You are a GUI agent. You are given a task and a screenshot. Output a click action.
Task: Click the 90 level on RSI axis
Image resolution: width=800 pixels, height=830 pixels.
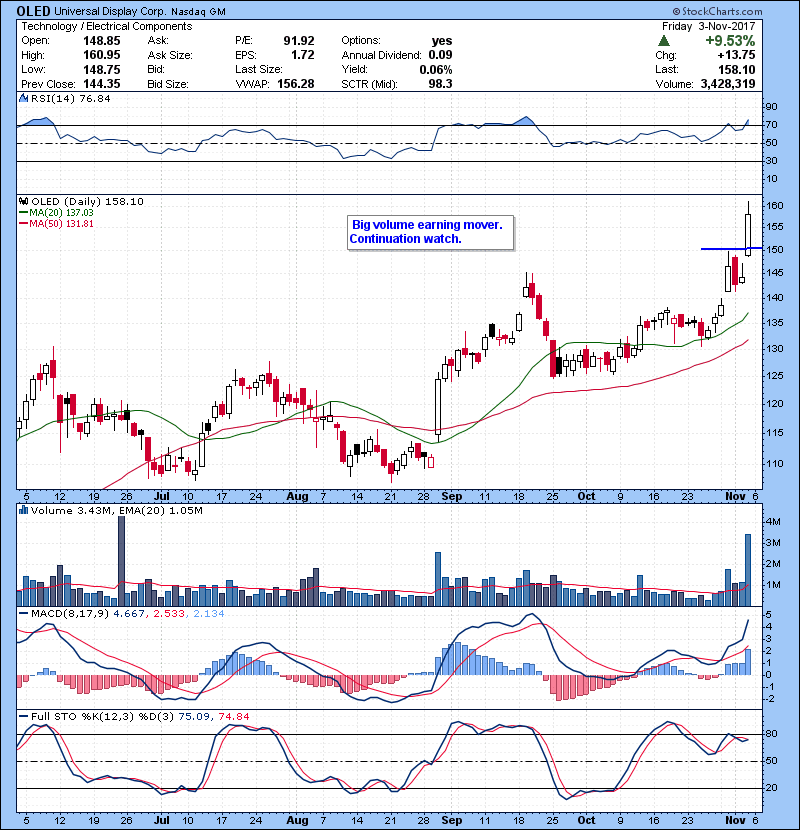[771, 106]
